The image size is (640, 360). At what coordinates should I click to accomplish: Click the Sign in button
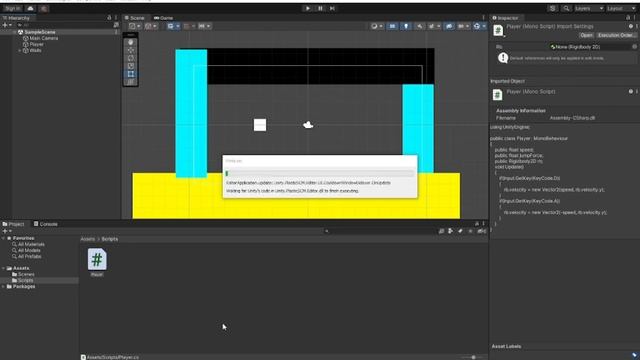(13, 8)
